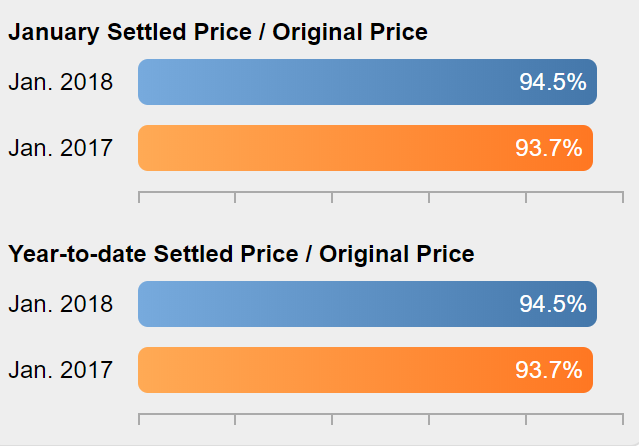Click the Jan. 2018 label in January chart
This screenshot has width=639, height=446.
coord(61,82)
